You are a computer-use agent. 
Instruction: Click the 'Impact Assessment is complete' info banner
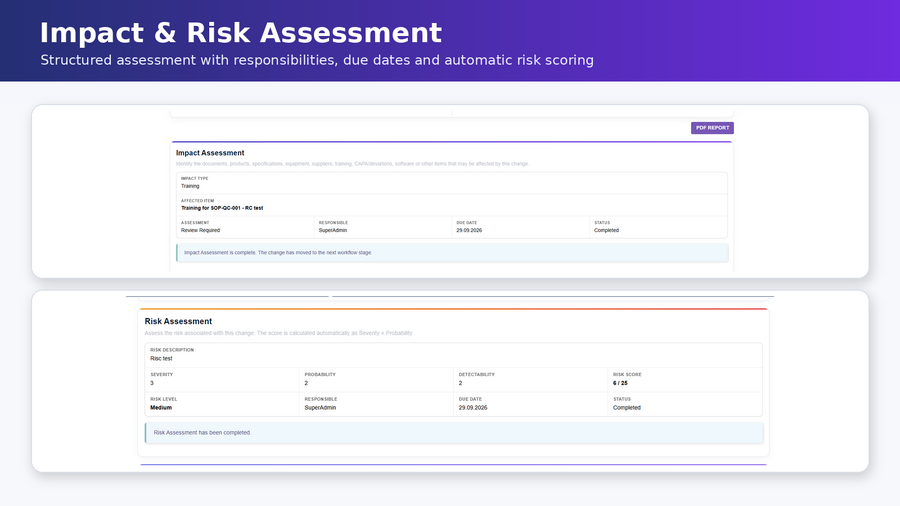(452, 252)
